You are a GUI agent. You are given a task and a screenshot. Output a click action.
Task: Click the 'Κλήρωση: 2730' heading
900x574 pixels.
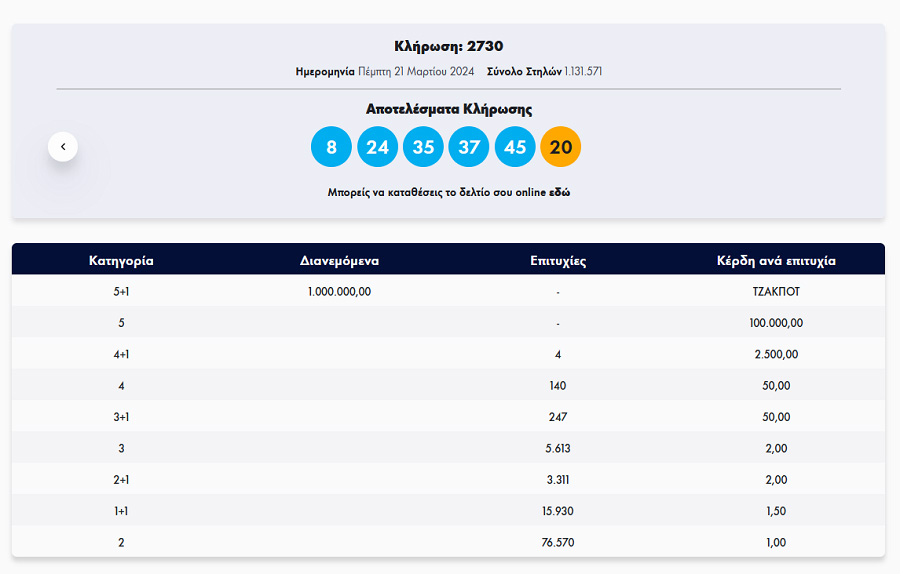(x=448, y=46)
